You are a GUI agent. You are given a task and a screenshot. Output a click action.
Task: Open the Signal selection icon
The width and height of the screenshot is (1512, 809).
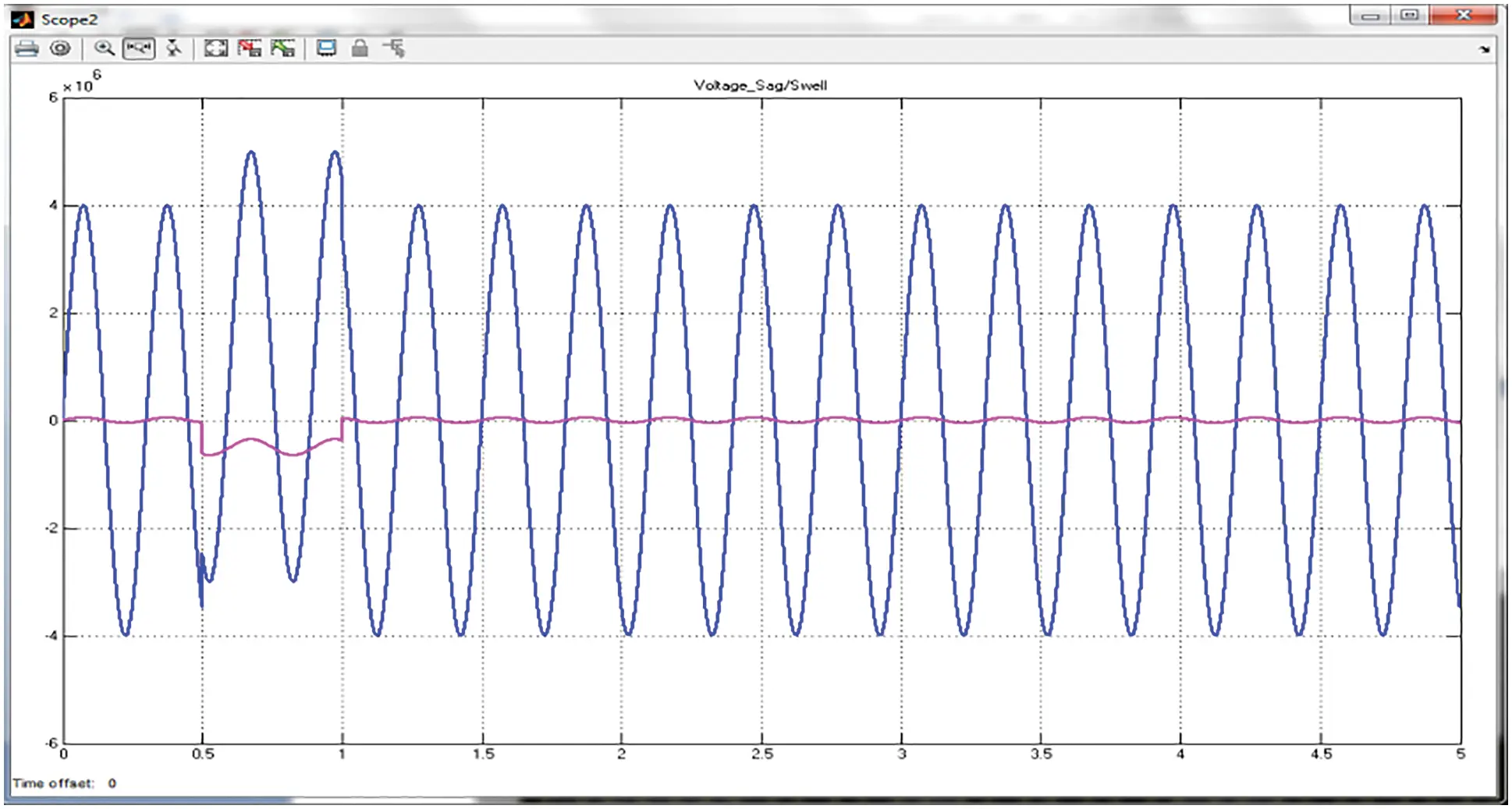point(394,48)
